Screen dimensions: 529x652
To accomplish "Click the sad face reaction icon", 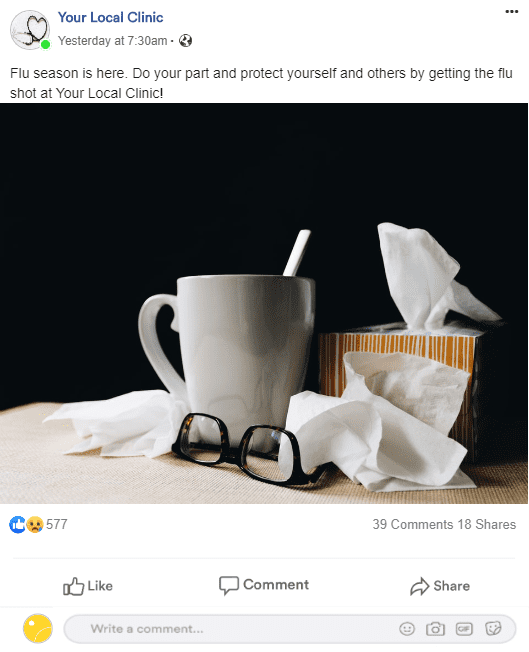I will [35, 524].
